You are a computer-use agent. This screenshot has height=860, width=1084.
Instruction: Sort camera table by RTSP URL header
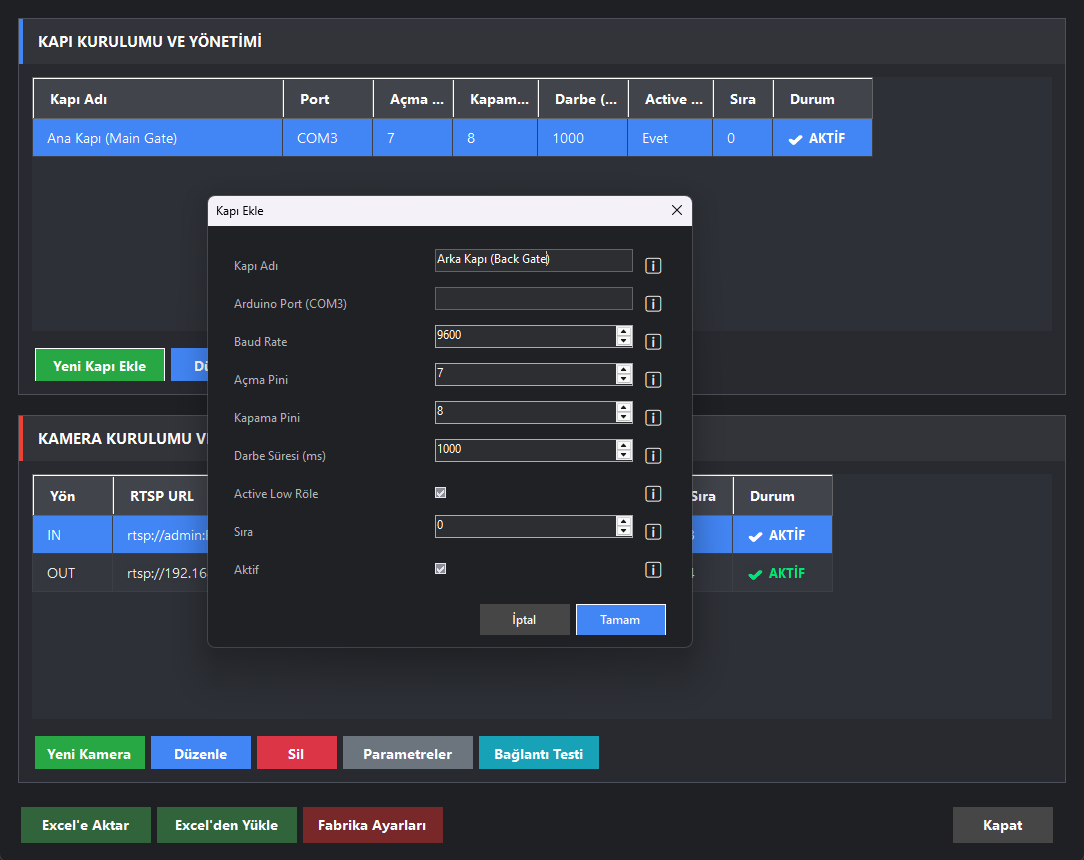click(x=162, y=496)
